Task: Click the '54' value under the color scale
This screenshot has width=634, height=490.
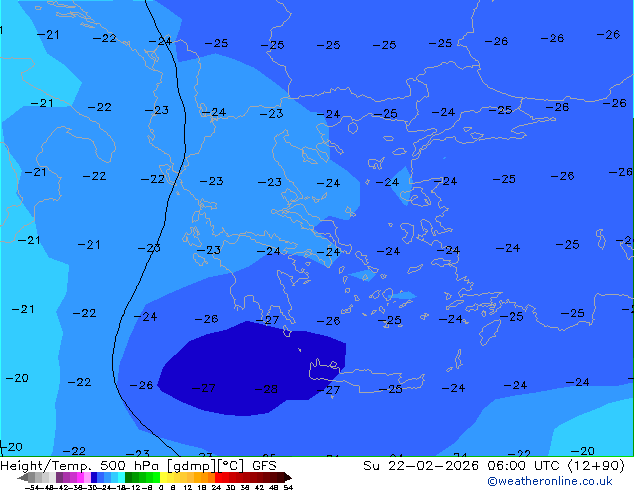Action: (x=288, y=487)
